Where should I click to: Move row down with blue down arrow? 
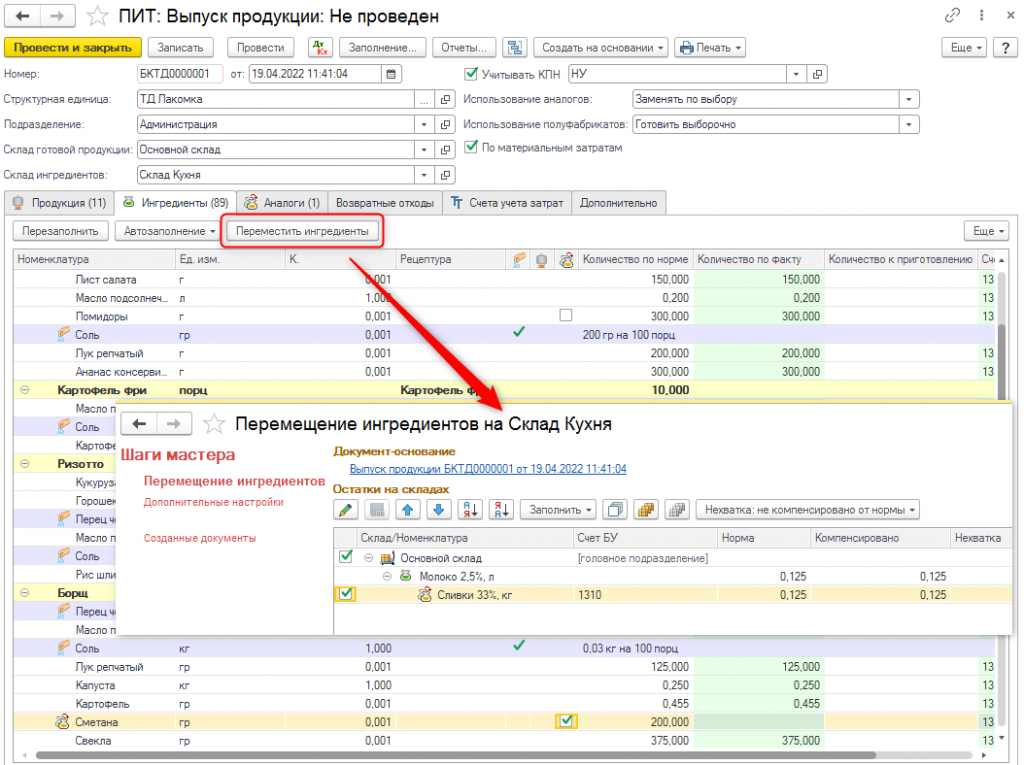tap(438, 510)
